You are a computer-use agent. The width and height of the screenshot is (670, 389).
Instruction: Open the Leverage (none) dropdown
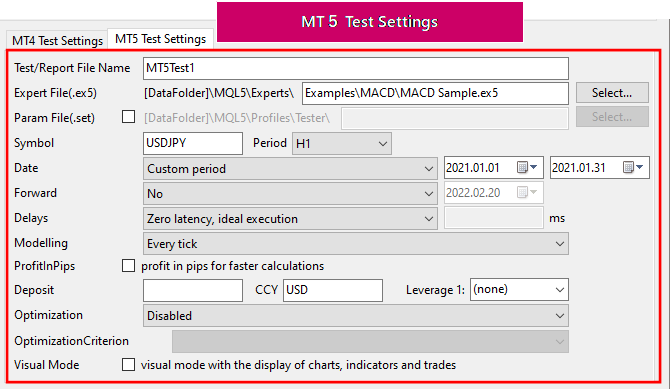point(519,290)
